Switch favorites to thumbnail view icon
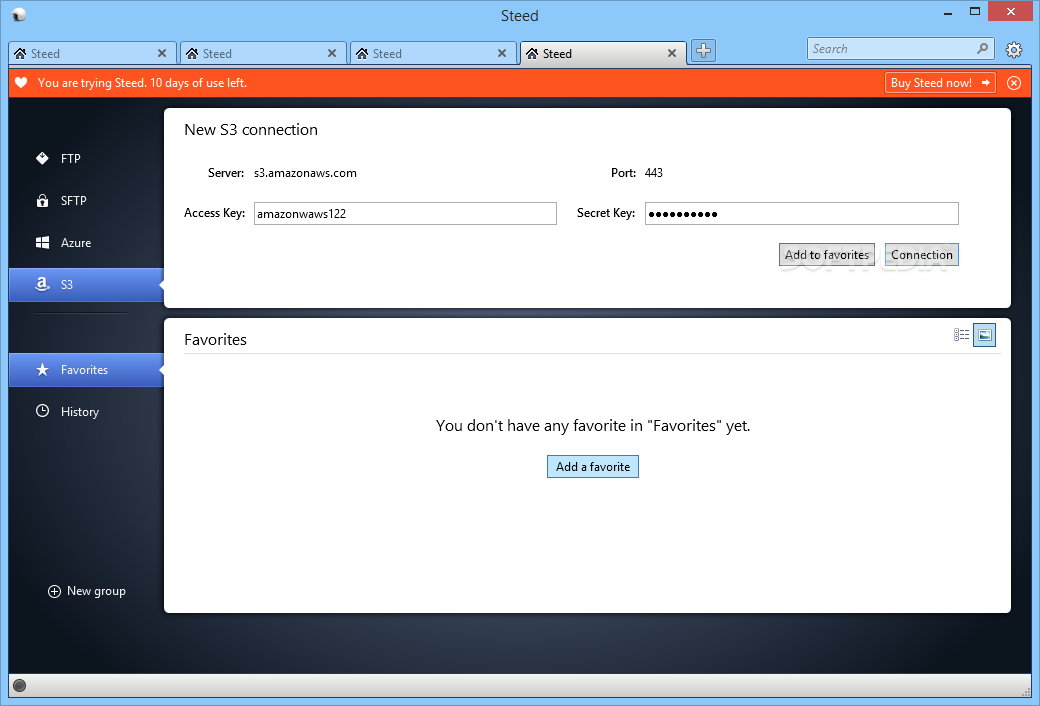 (x=984, y=335)
